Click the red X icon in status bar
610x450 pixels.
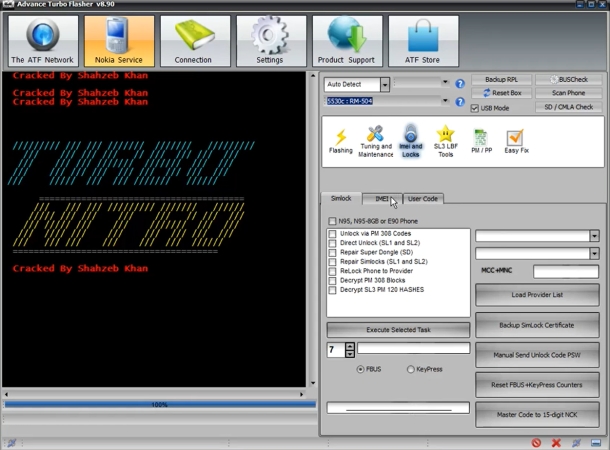pyautogui.click(x=556, y=443)
